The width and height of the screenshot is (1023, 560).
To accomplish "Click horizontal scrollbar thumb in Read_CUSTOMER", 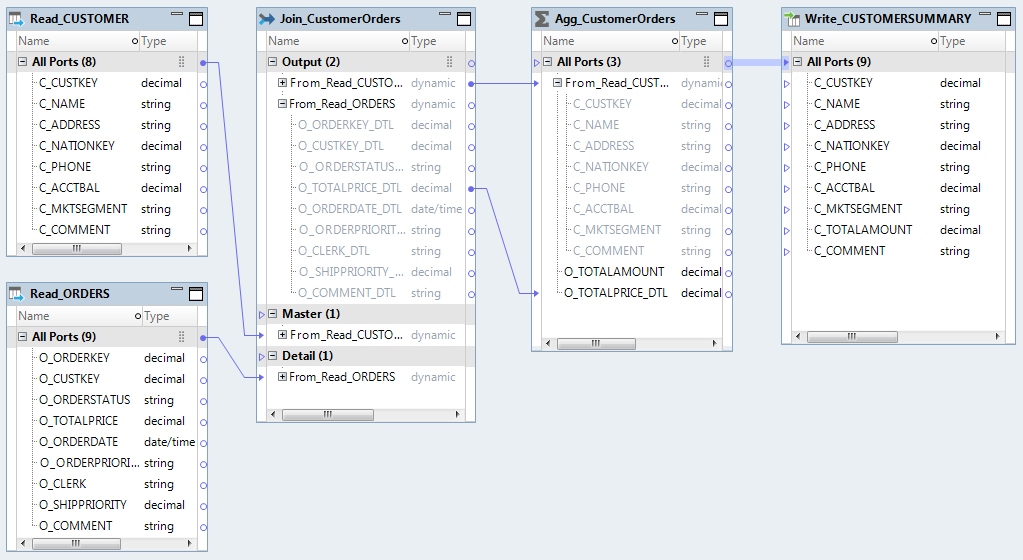I will click(77, 249).
